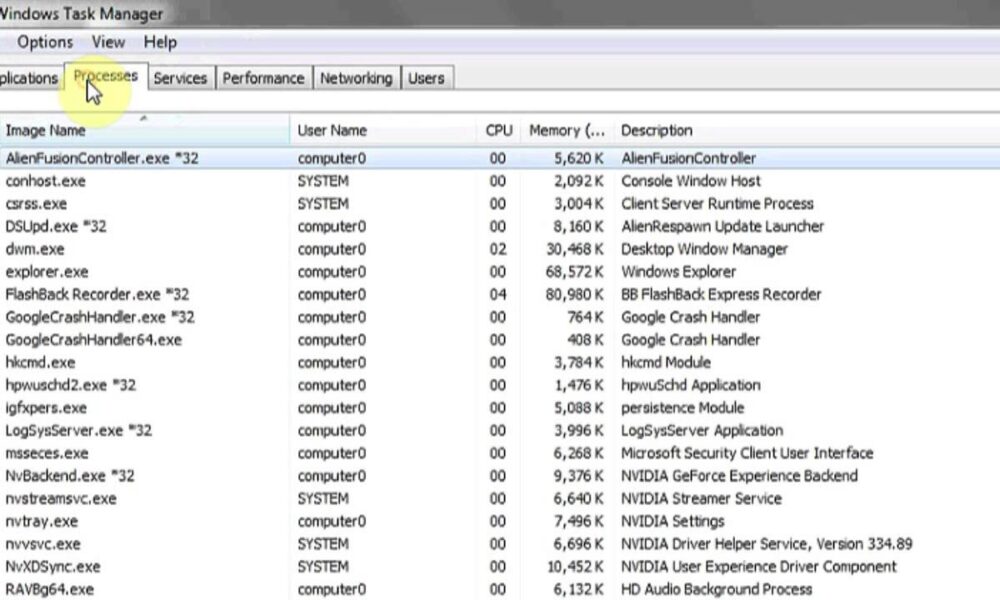Select the nvtray.exe process
The width and height of the screenshot is (1000, 600).
pos(500,521)
